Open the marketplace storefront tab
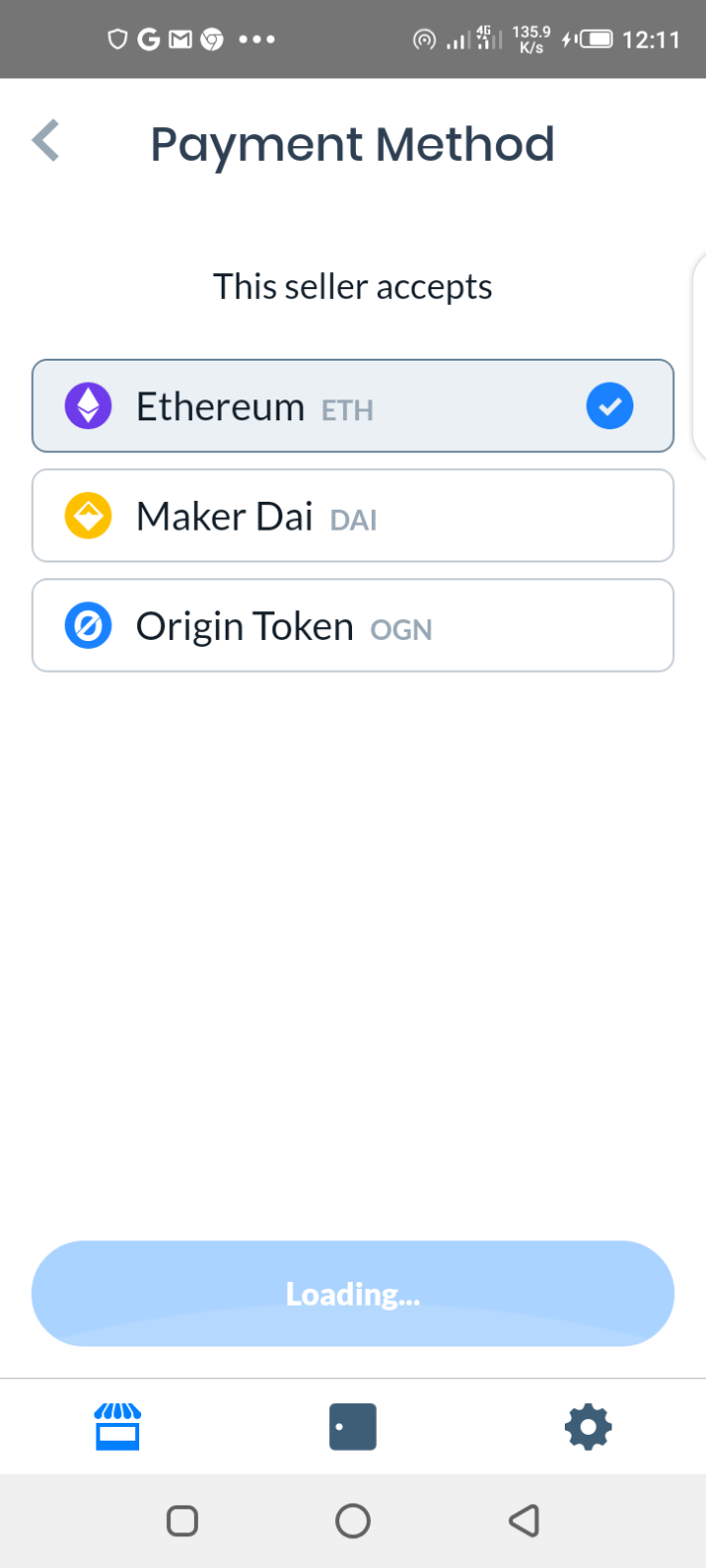 117,1427
